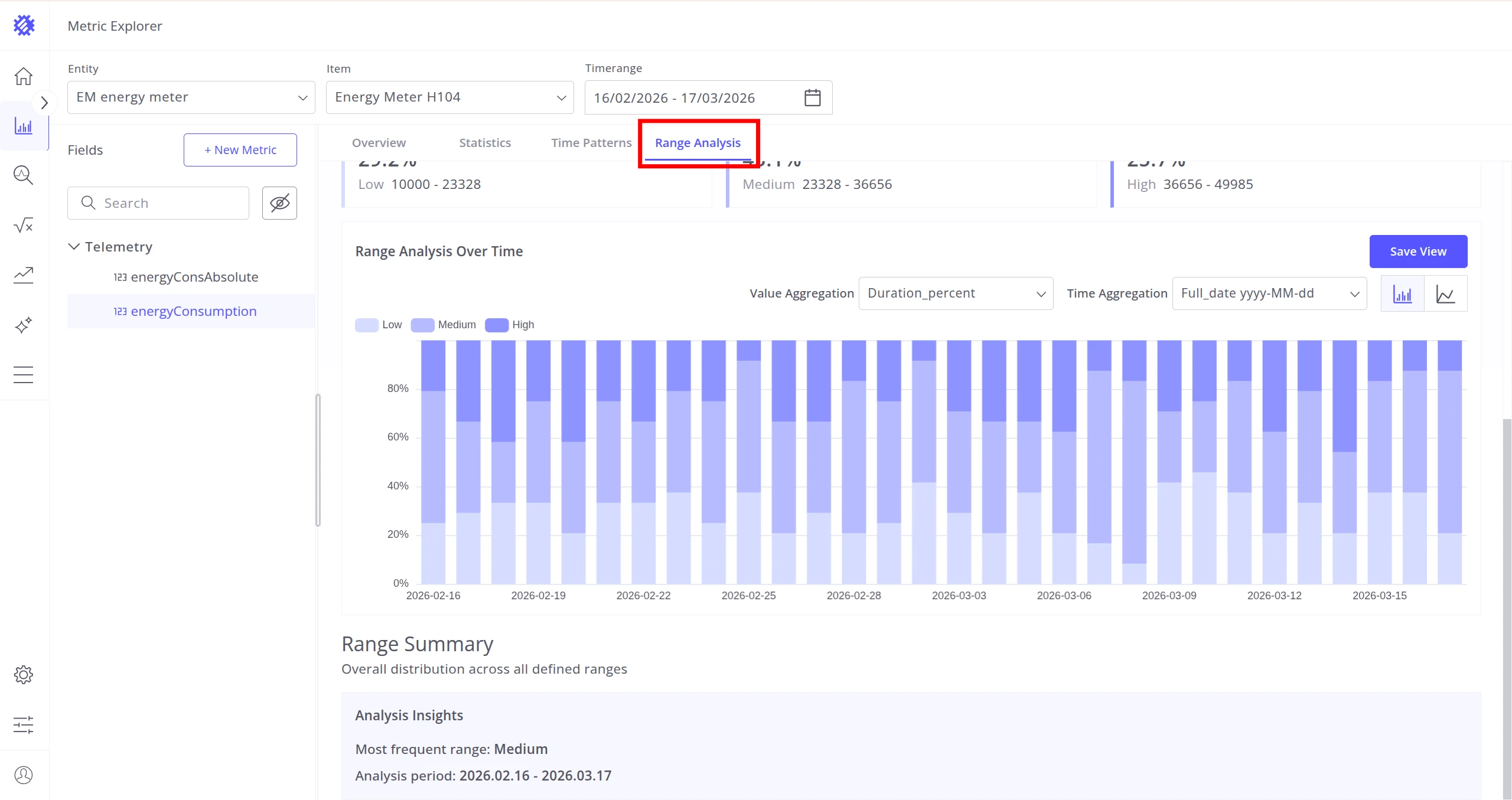Select the Range Analysis tab

[698, 143]
